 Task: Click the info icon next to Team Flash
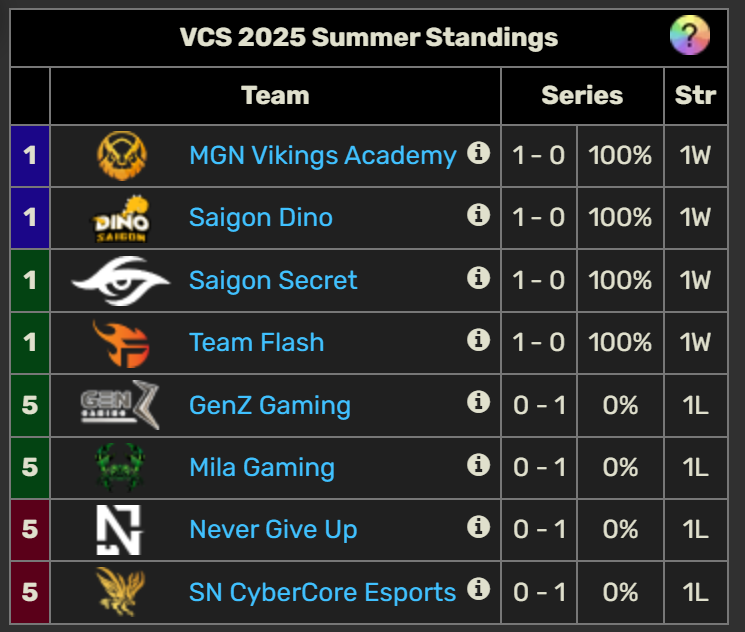[478, 340]
